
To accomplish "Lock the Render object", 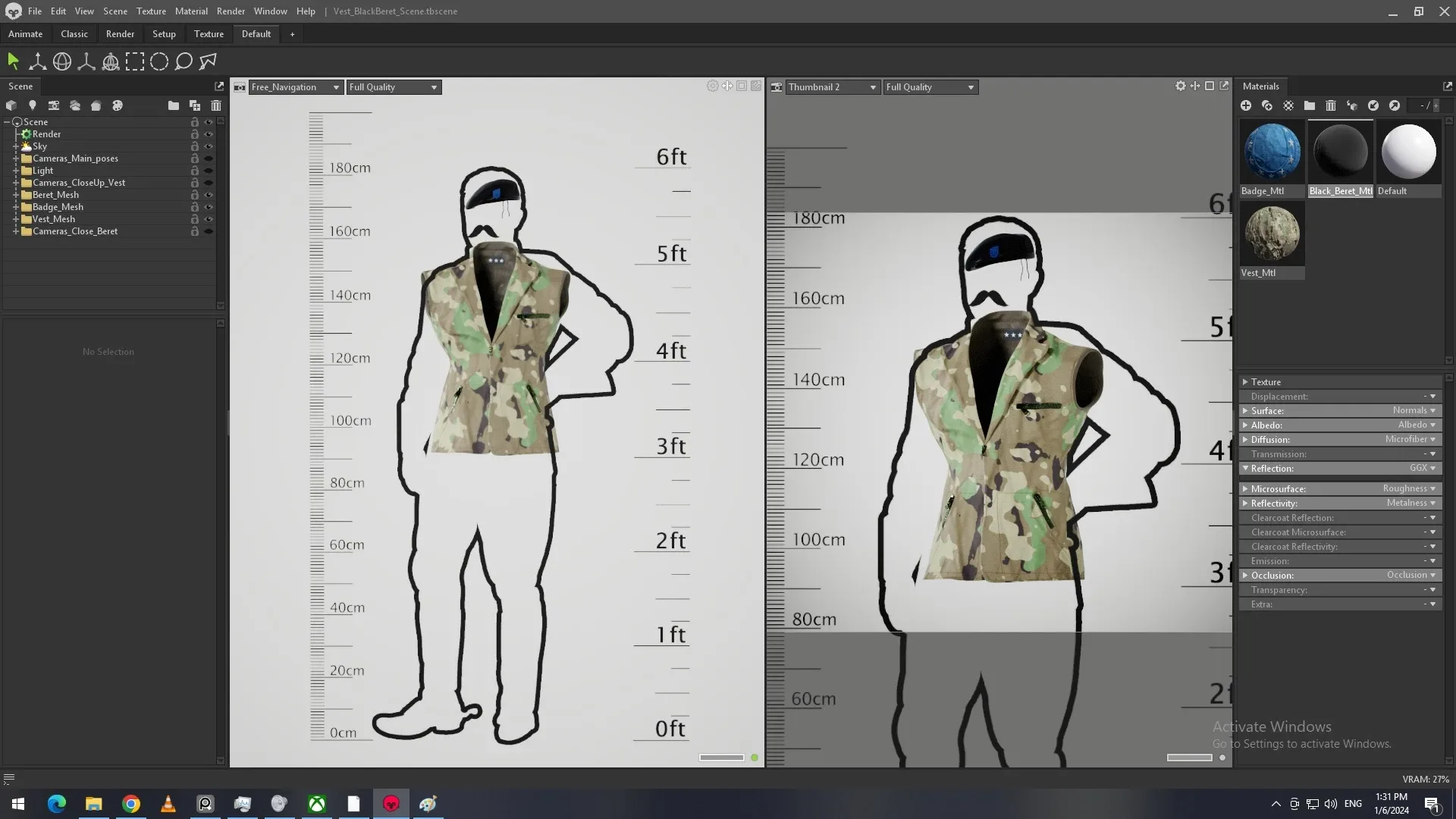I will (195, 134).
